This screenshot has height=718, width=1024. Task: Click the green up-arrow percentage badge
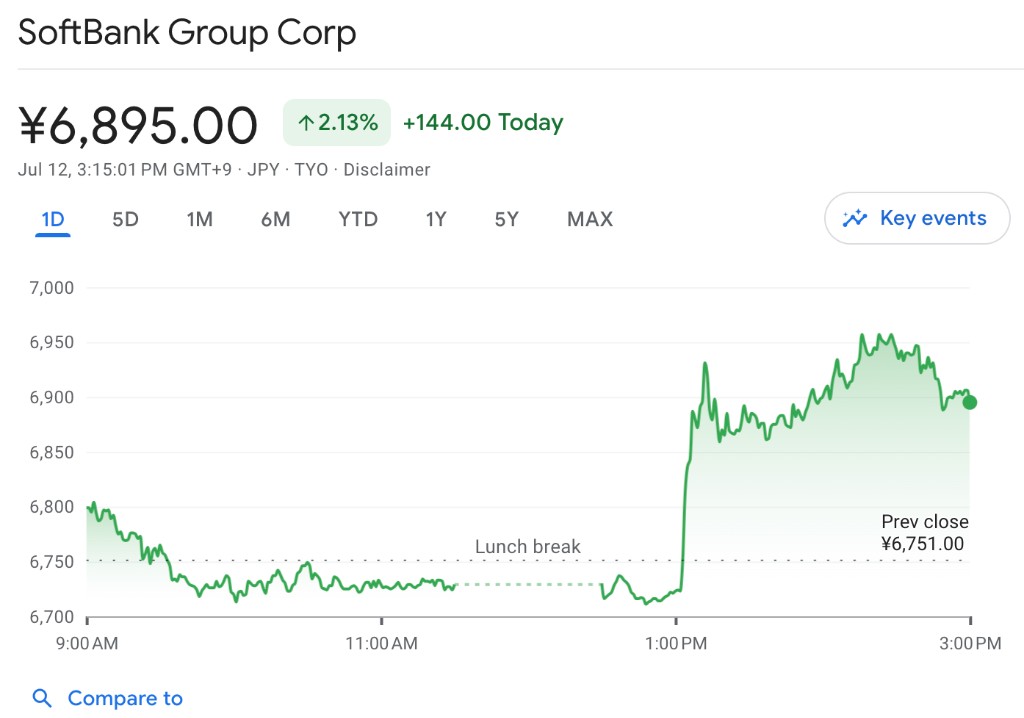coord(337,123)
